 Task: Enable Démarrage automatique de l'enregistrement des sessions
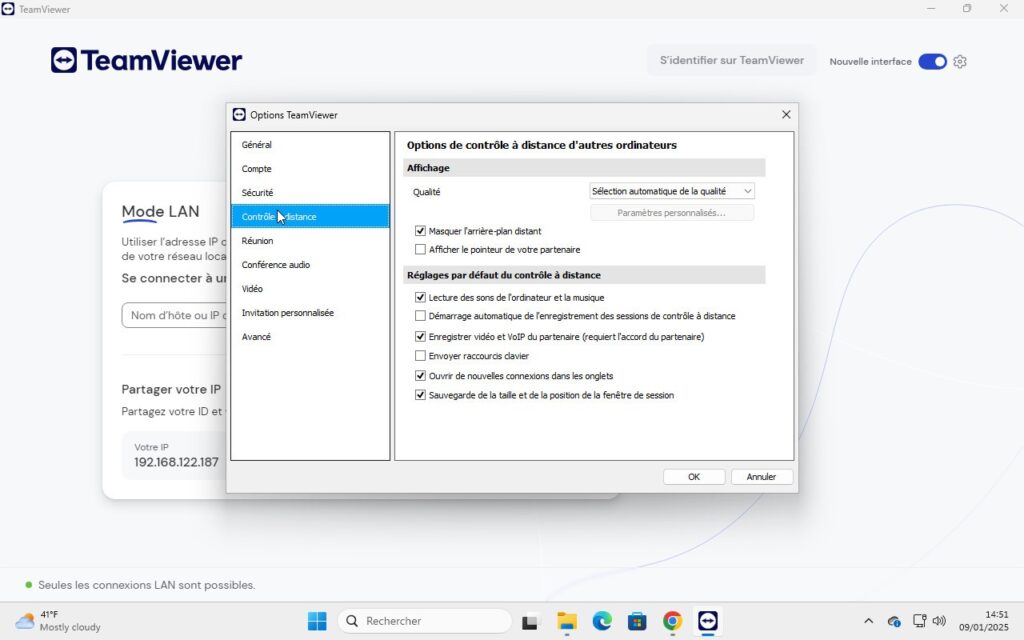pyautogui.click(x=420, y=315)
